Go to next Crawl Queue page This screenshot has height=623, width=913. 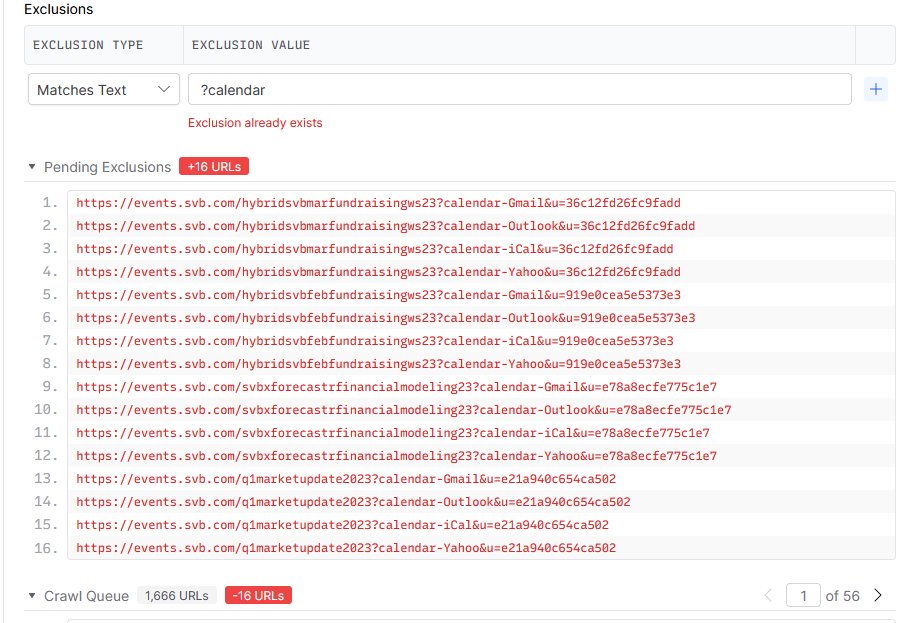[x=877, y=595]
